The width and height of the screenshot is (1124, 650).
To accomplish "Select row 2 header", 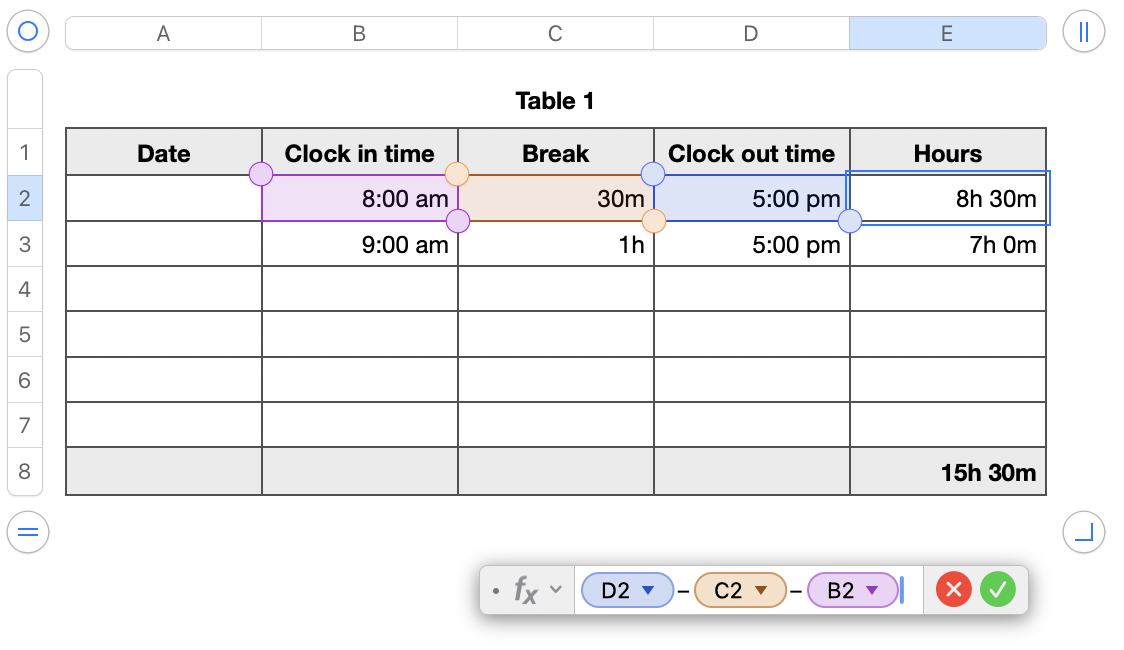I will tap(24, 198).
